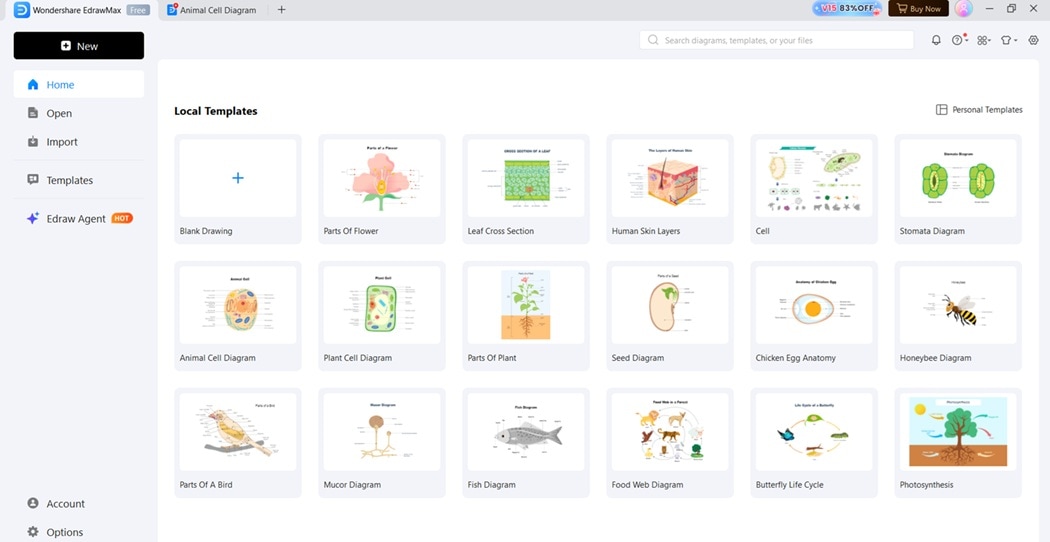Click the search magnifier icon
The height and width of the screenshot is (542, 1050).
[x=653, y=40]
